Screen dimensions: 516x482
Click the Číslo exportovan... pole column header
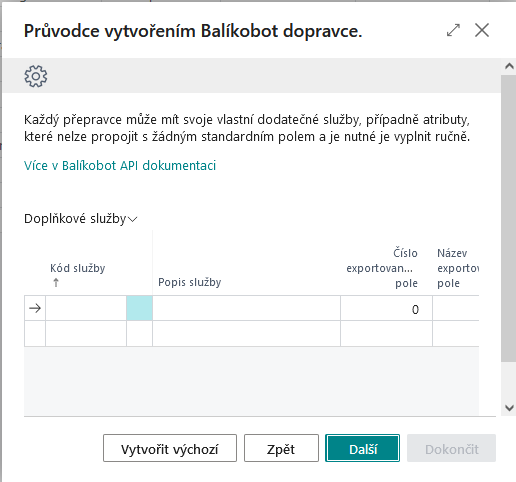pyautogui.click(x=382, y=268)
